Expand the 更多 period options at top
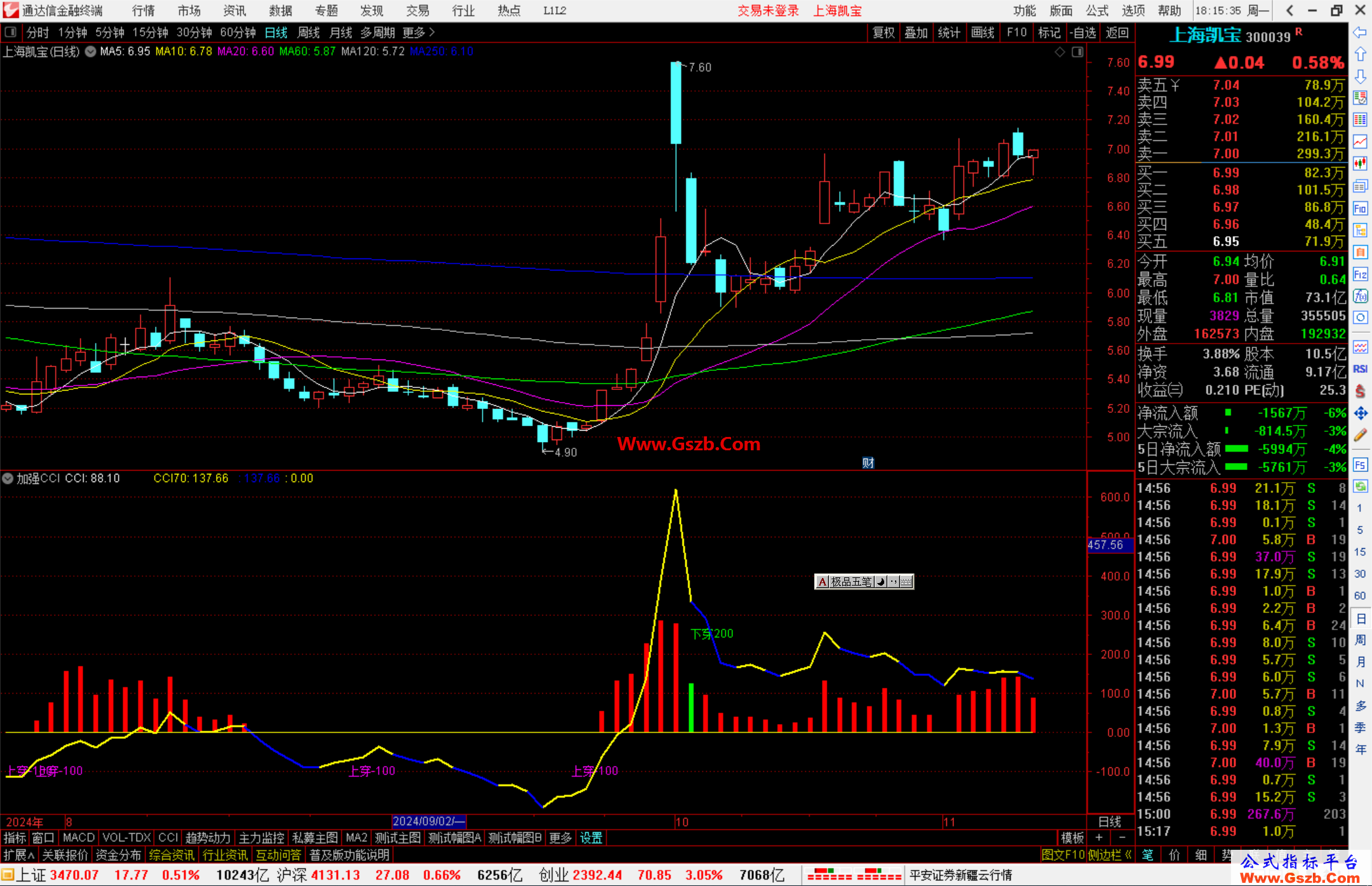The image size is (1372, 886). pyautogui.click(x=419, y=32)
